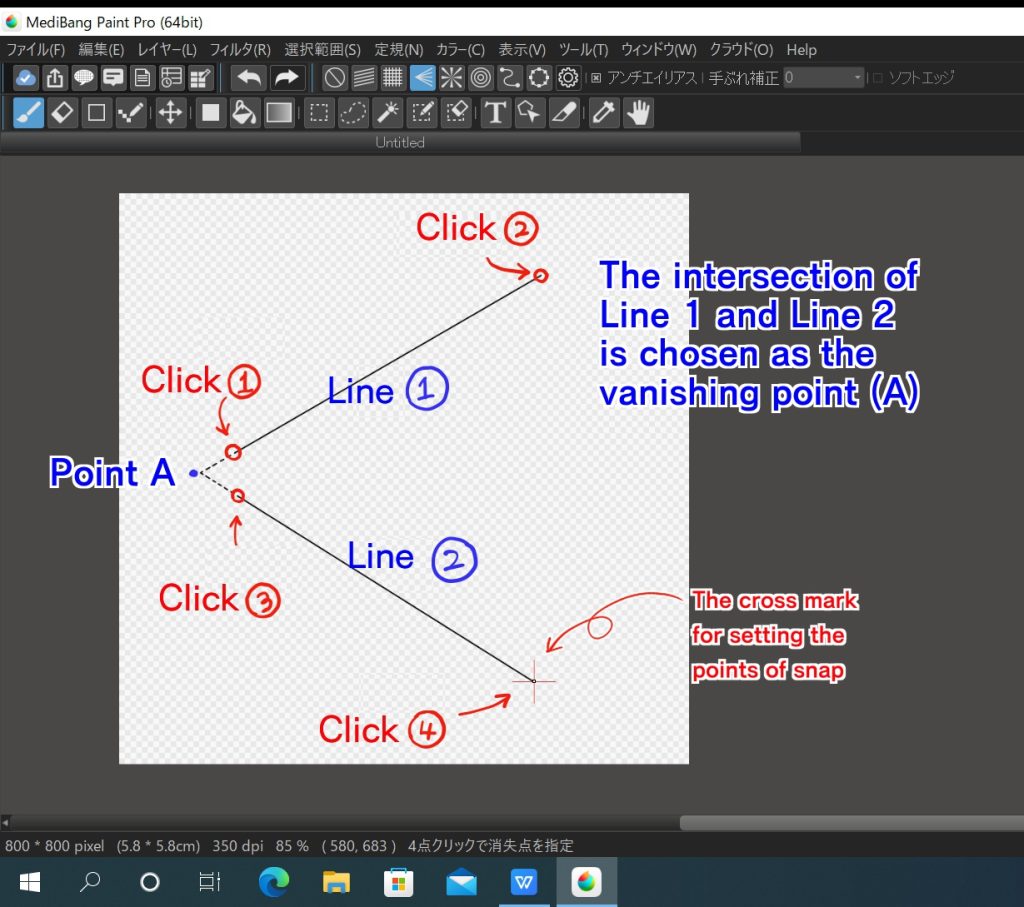Grab the Hand tool
Image resolution: width=1024 pixels, height=907 pixels.
pos(637,113)
